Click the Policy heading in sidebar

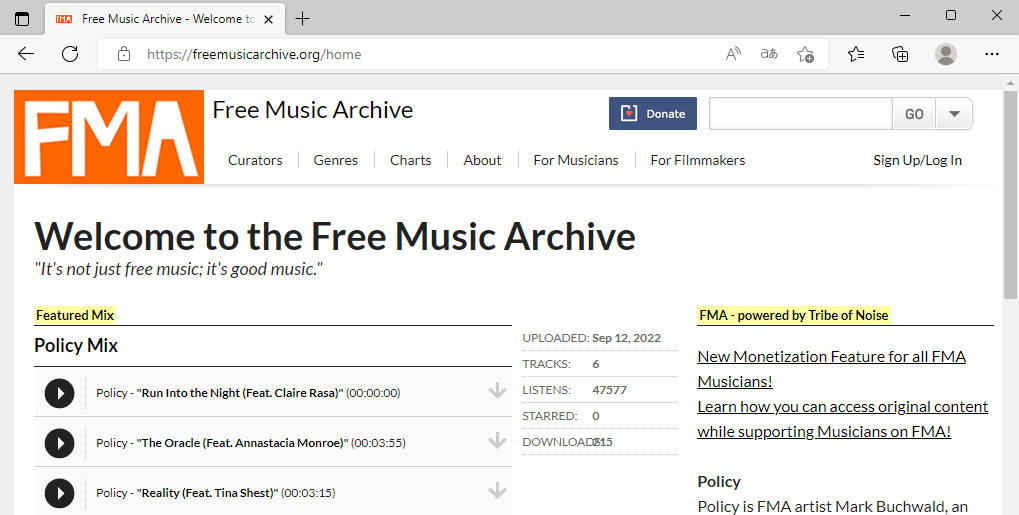coord(719,482)
